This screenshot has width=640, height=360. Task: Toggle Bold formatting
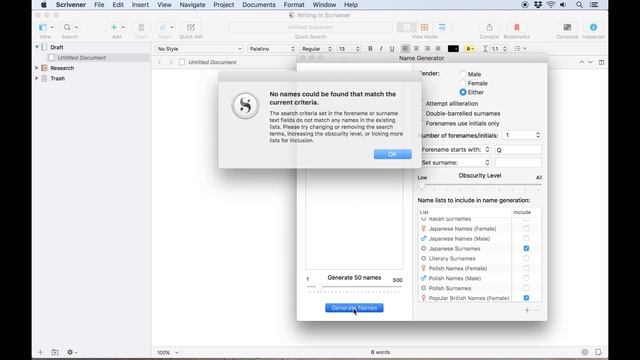click(370, 49)
